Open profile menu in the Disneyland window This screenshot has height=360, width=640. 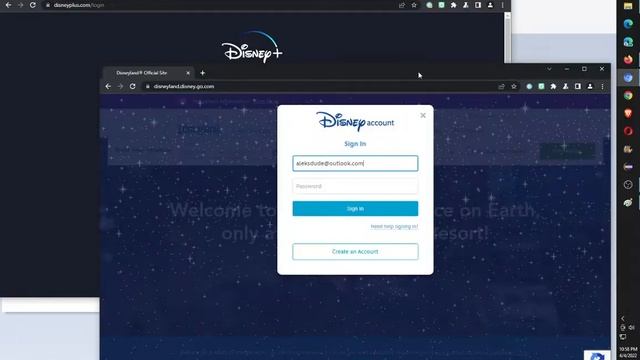pos(590,87)
